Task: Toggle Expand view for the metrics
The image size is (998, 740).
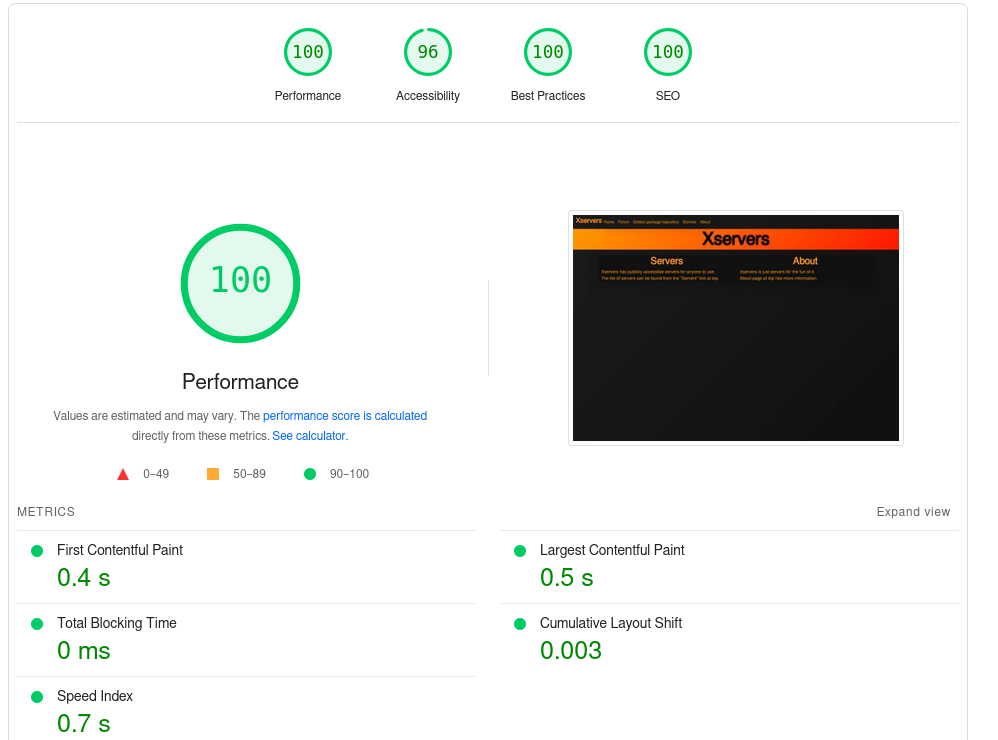Action: 913,512
